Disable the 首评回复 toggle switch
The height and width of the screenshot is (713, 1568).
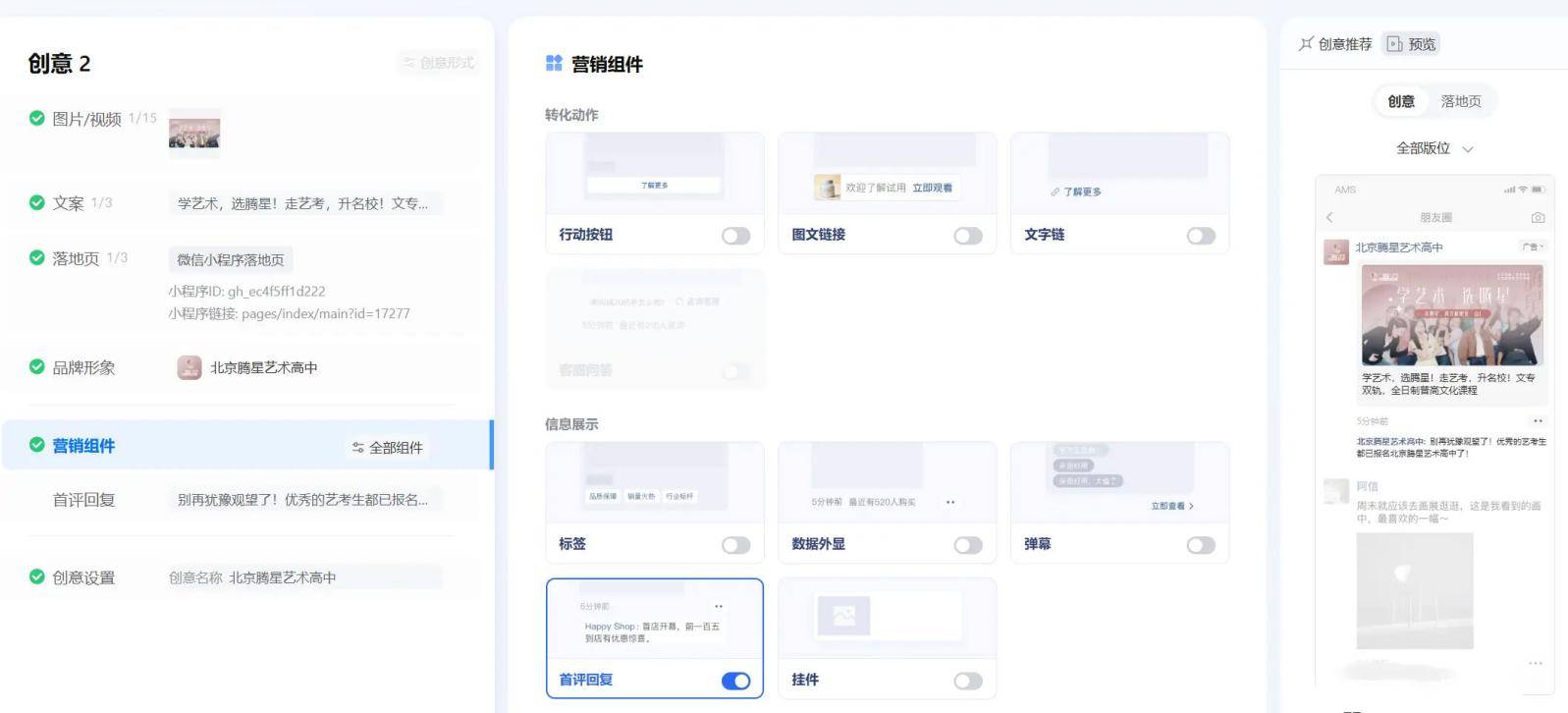735,681
